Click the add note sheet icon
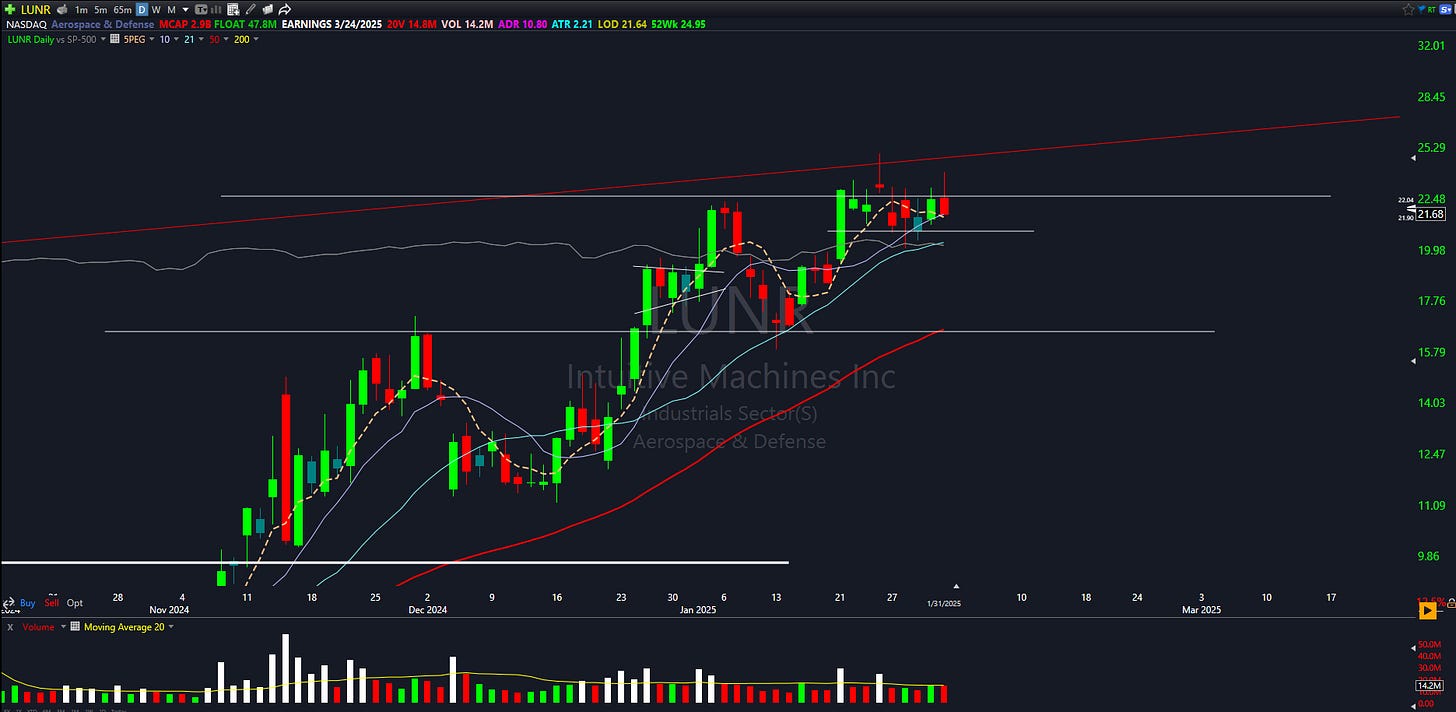1456x712 pixels. pyautogui.click(x=233, y=9)
